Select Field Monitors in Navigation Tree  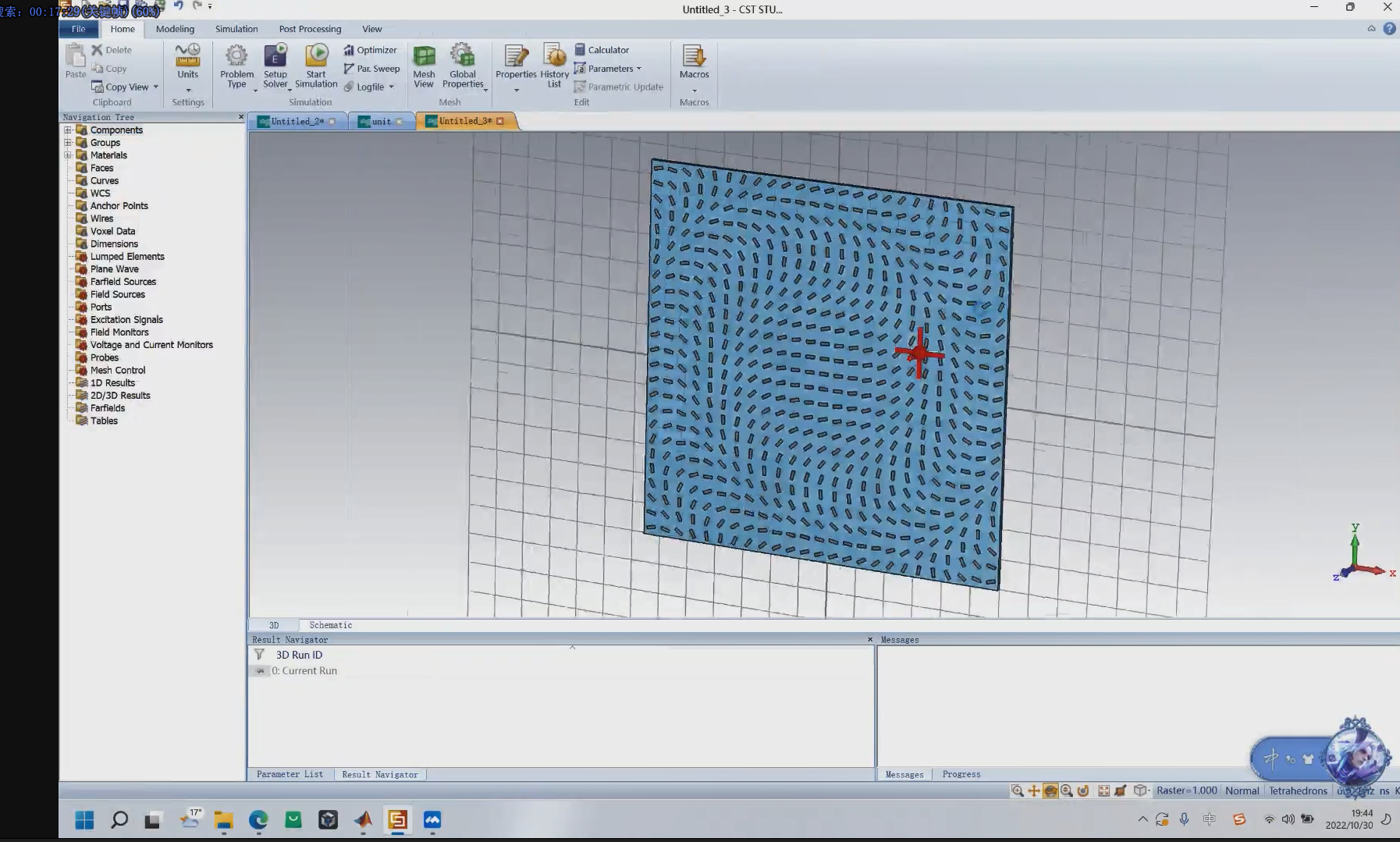[x=119, y=332]
